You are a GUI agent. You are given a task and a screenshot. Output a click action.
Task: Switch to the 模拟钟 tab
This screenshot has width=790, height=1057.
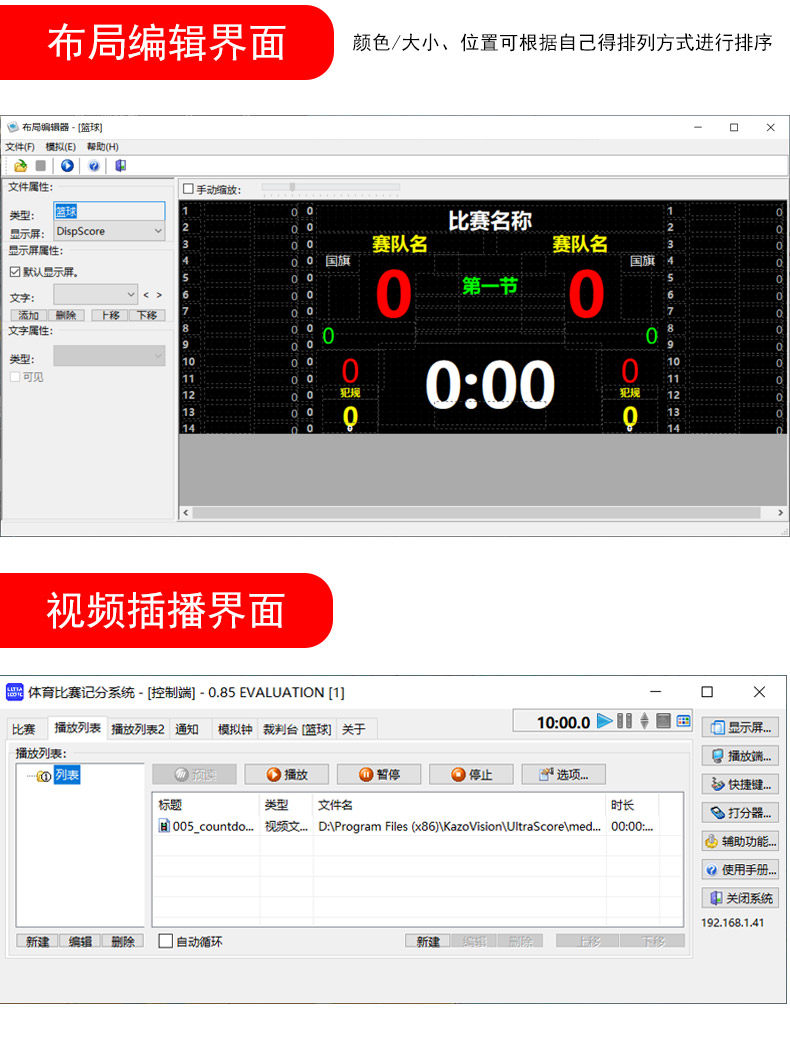pos(235,729)
